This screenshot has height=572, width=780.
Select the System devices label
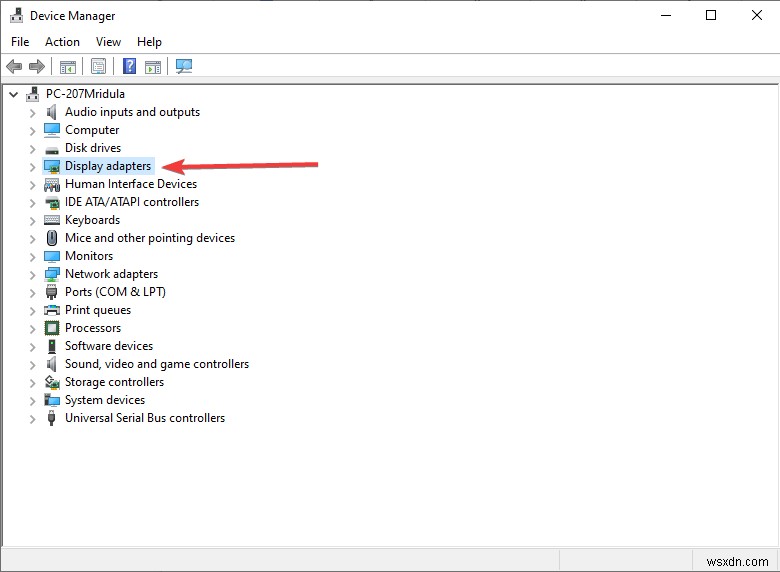click(105, 400)
